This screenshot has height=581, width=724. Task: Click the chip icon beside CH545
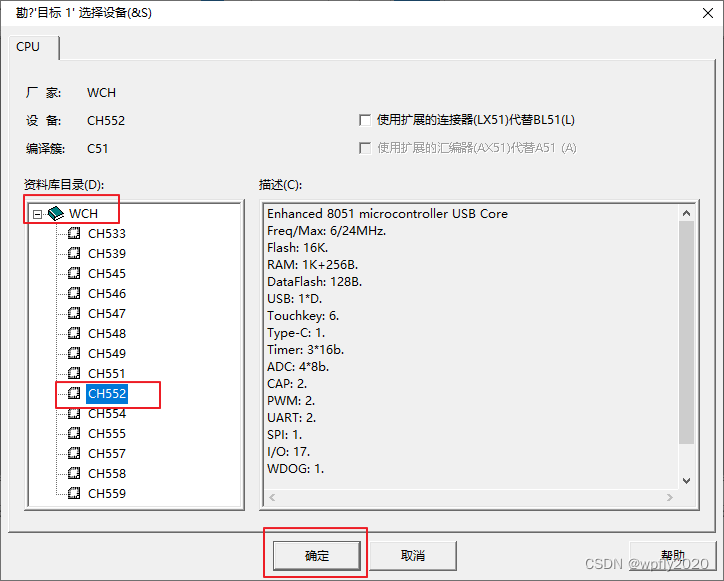coord(74,273)
